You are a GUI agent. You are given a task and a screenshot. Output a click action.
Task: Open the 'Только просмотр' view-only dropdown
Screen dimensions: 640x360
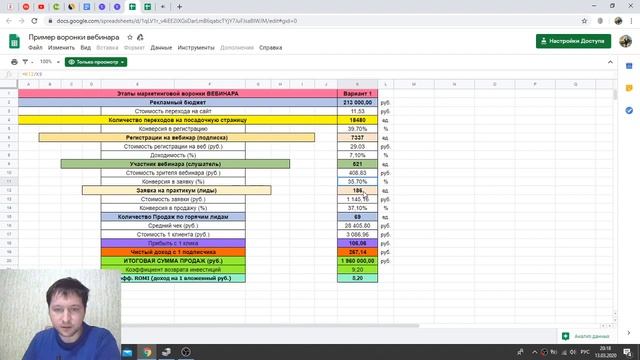pyautogui.click(x=96, y=62)
